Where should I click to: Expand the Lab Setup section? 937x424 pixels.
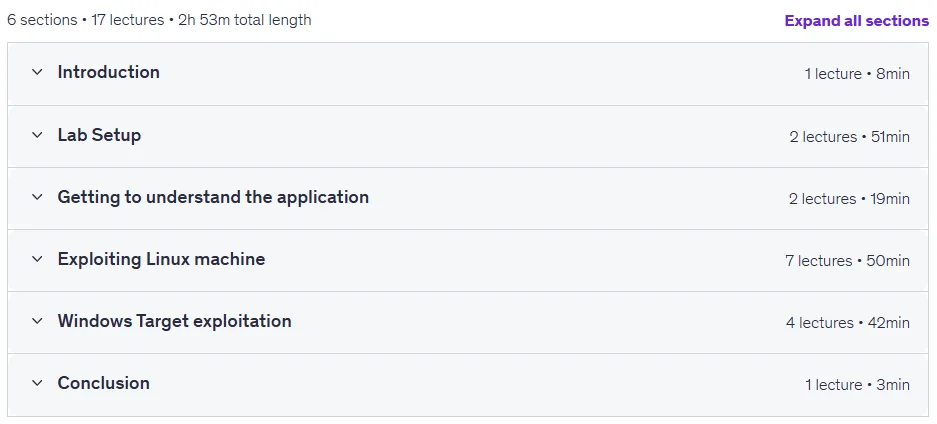point(99,135)
